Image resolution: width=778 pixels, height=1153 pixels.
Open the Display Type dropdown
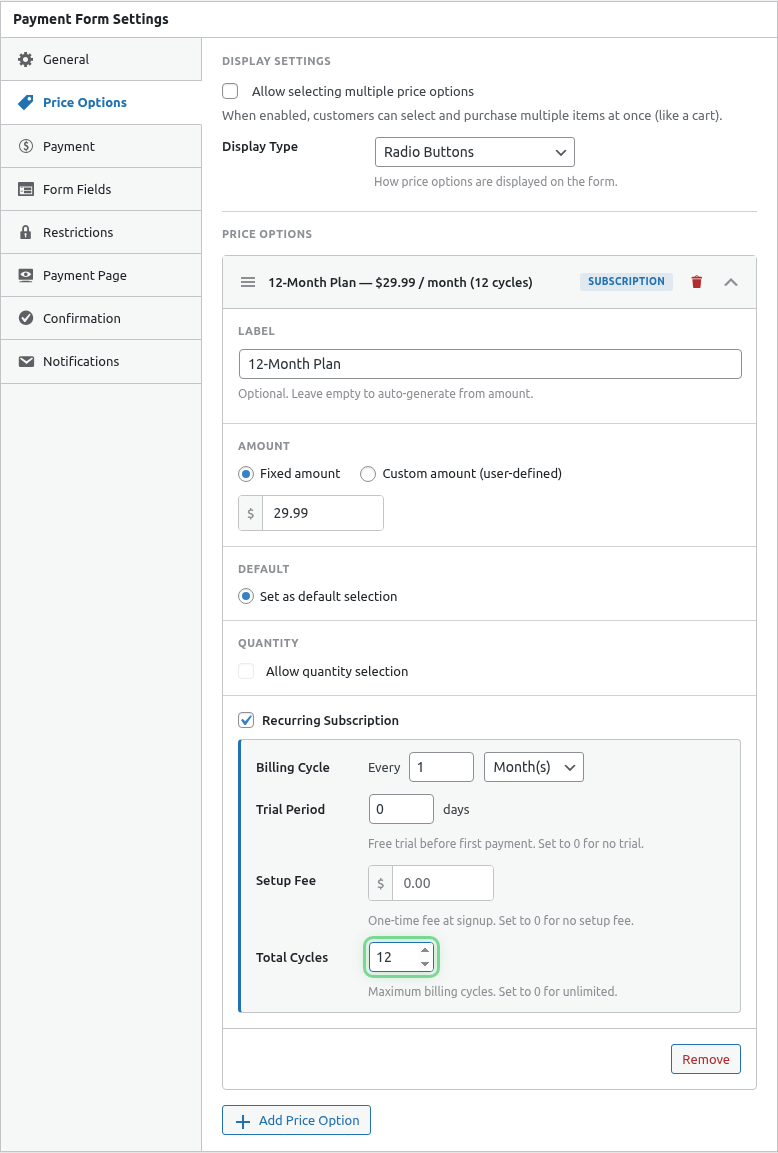474,152
